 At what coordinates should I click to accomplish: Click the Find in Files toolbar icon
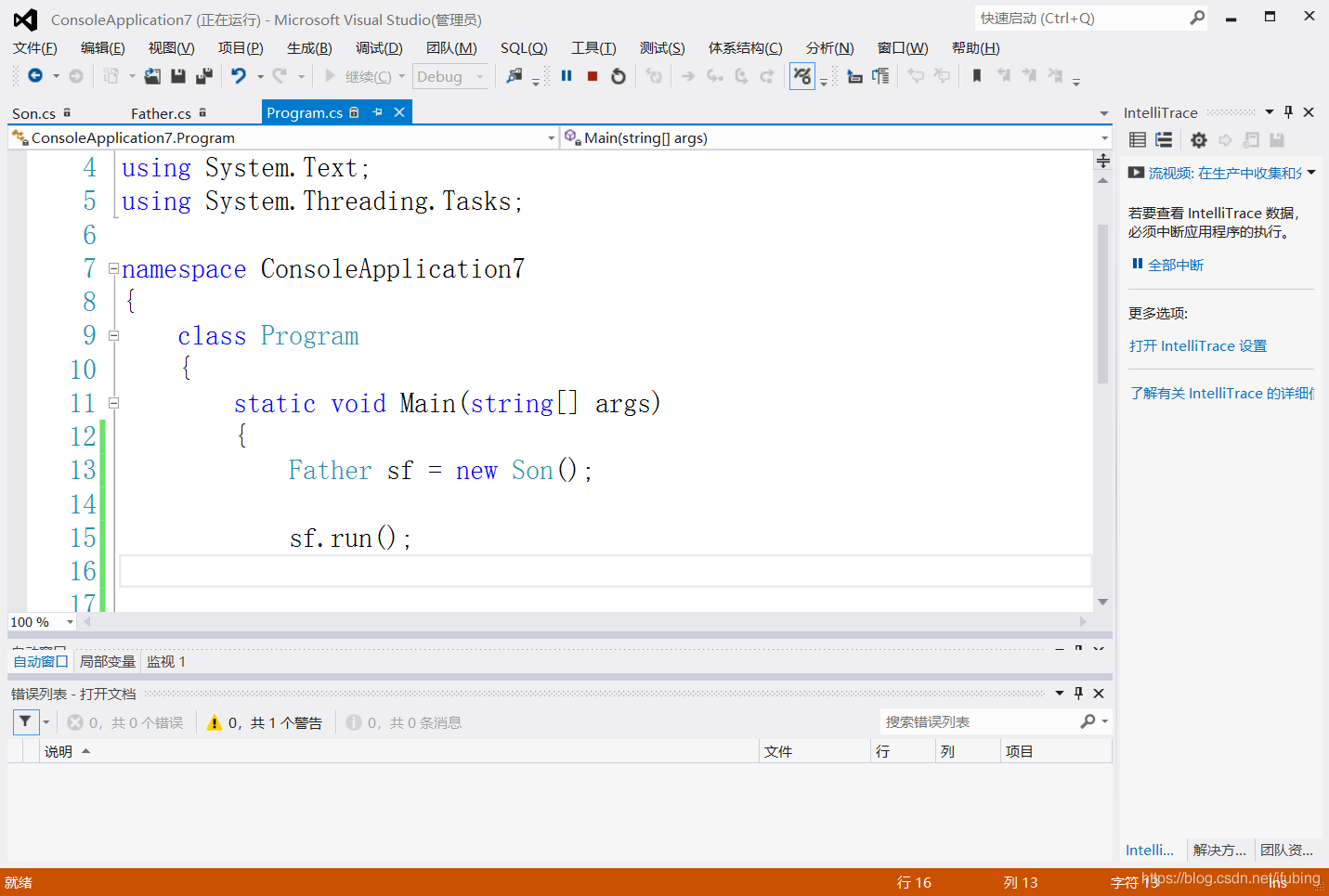point(514,76)
